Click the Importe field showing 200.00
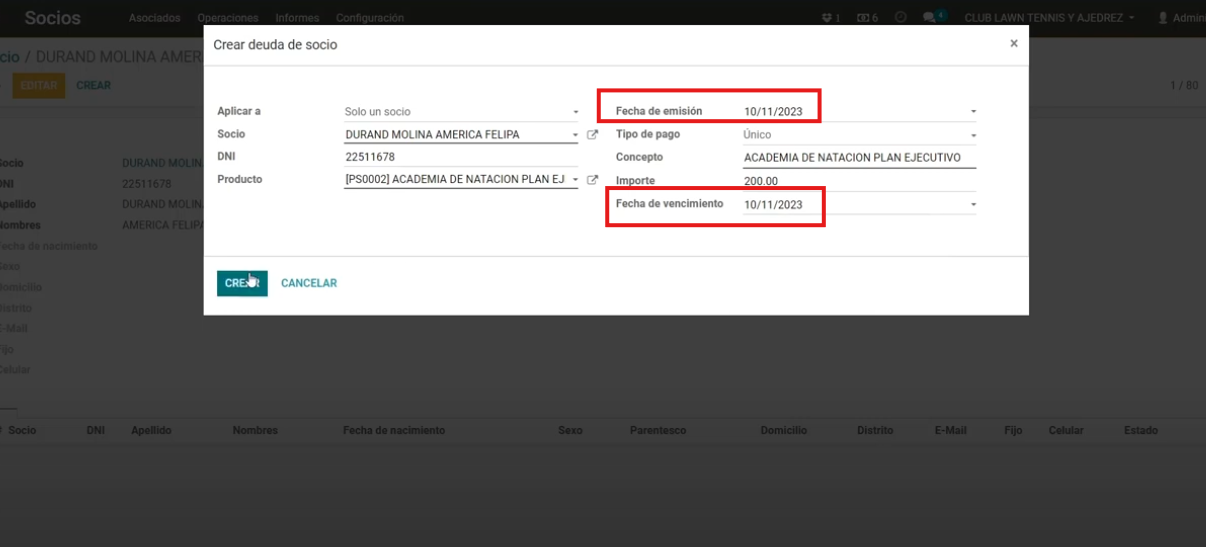 point(859,181)
